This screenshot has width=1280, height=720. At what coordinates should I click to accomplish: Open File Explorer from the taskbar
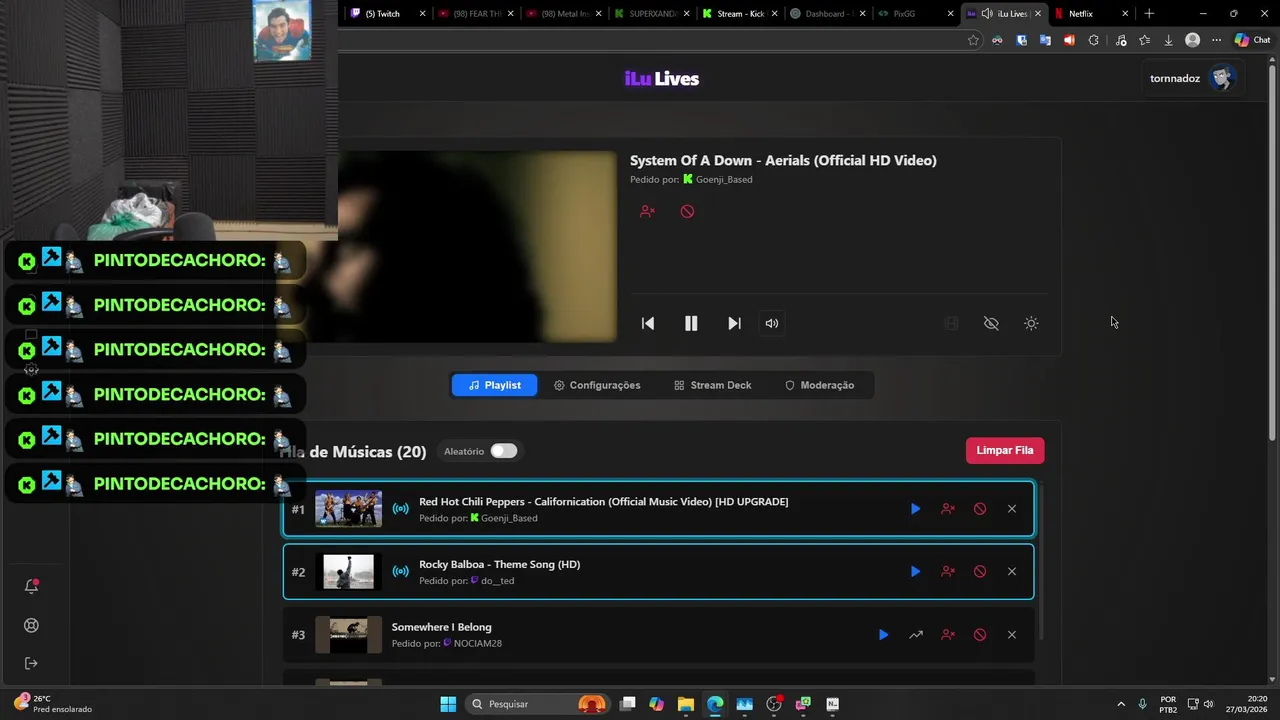685,704
